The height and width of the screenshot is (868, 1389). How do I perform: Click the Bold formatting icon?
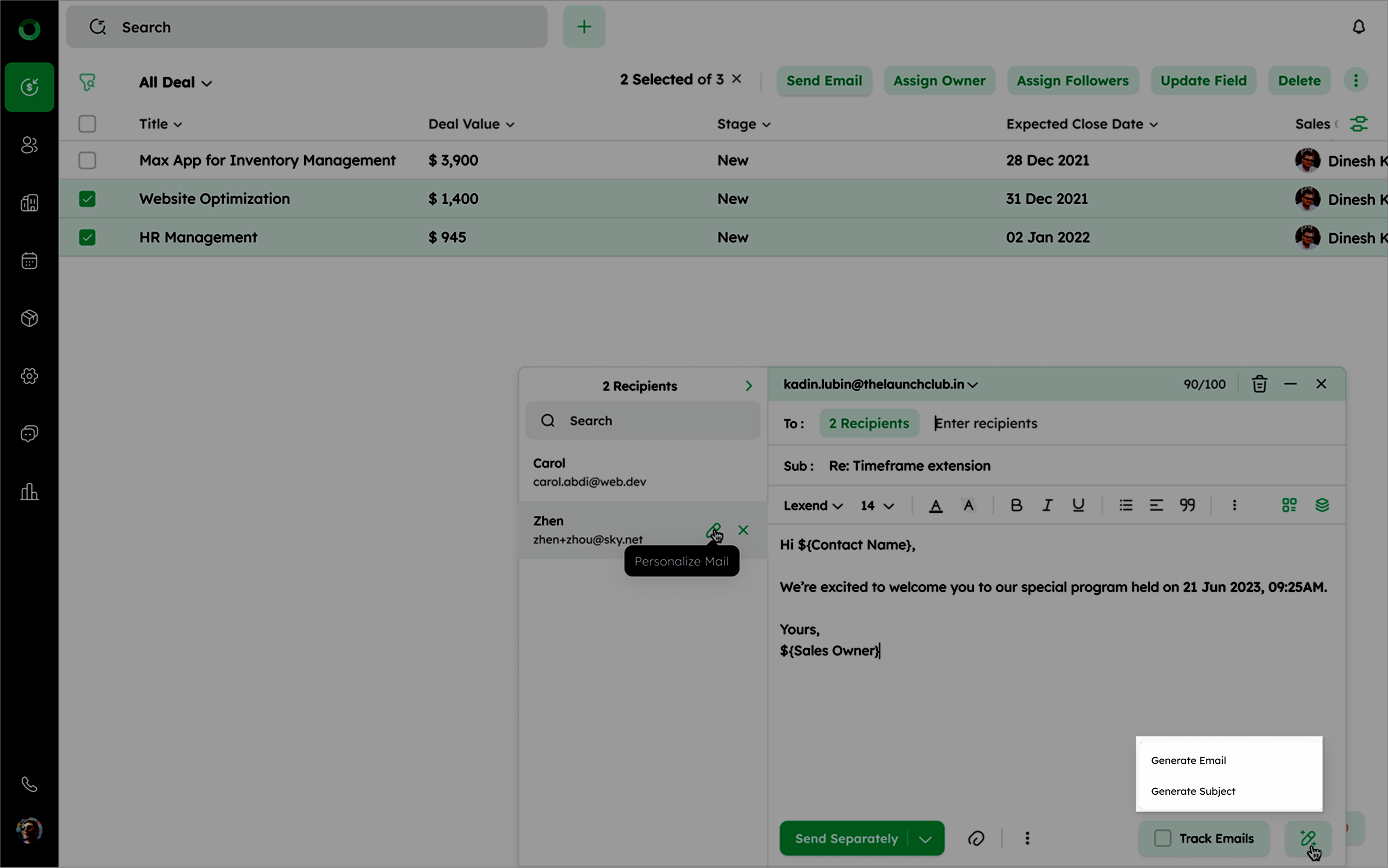pyautogui.click(x=1016, y=505)
